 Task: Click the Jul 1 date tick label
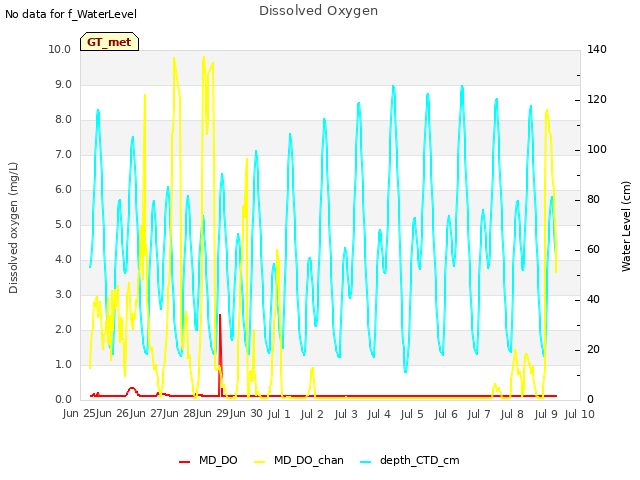(279, 414)
